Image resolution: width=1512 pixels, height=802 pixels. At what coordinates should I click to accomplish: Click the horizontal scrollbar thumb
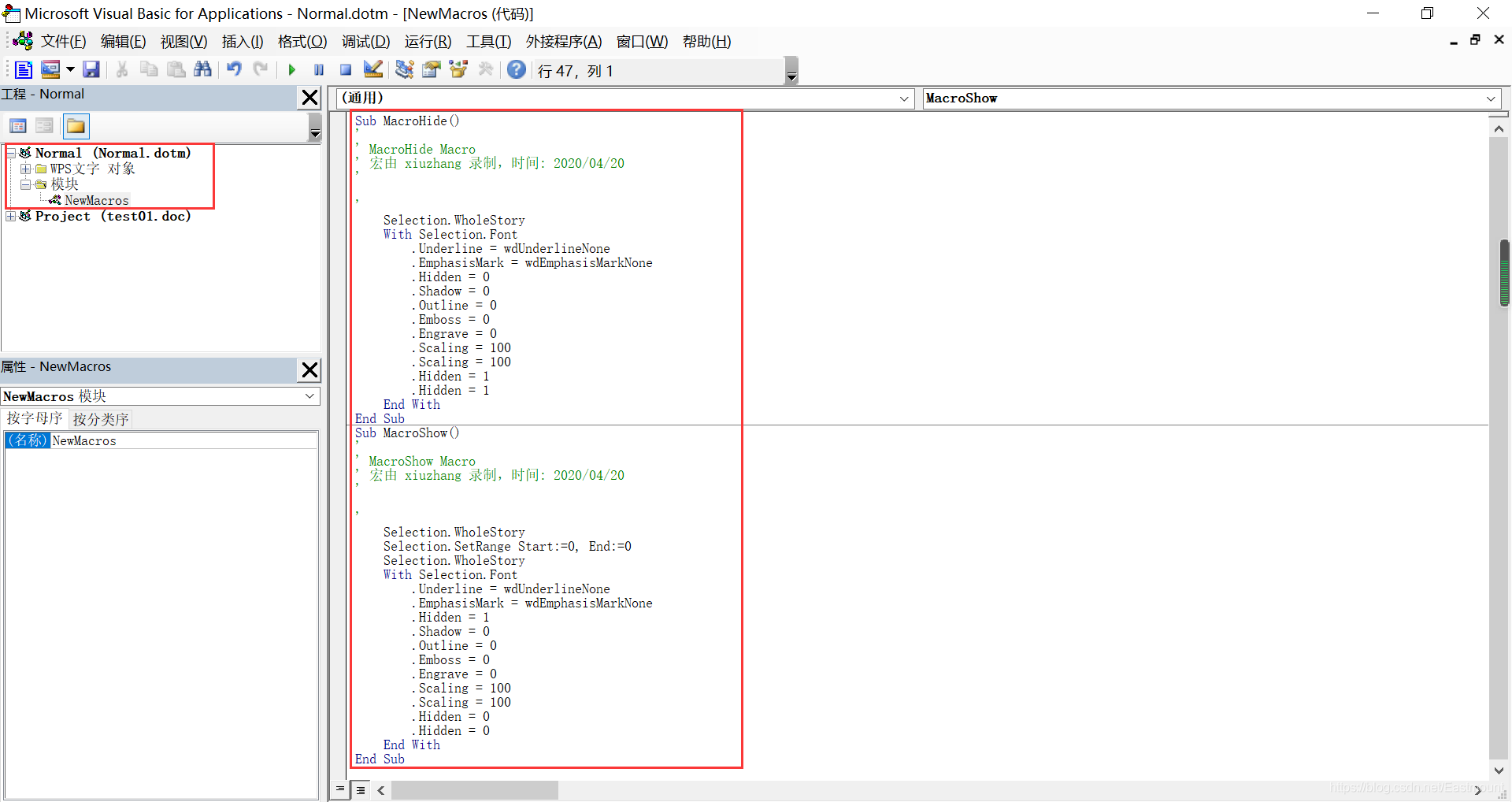pyautogui.click(x=475, y=789)
